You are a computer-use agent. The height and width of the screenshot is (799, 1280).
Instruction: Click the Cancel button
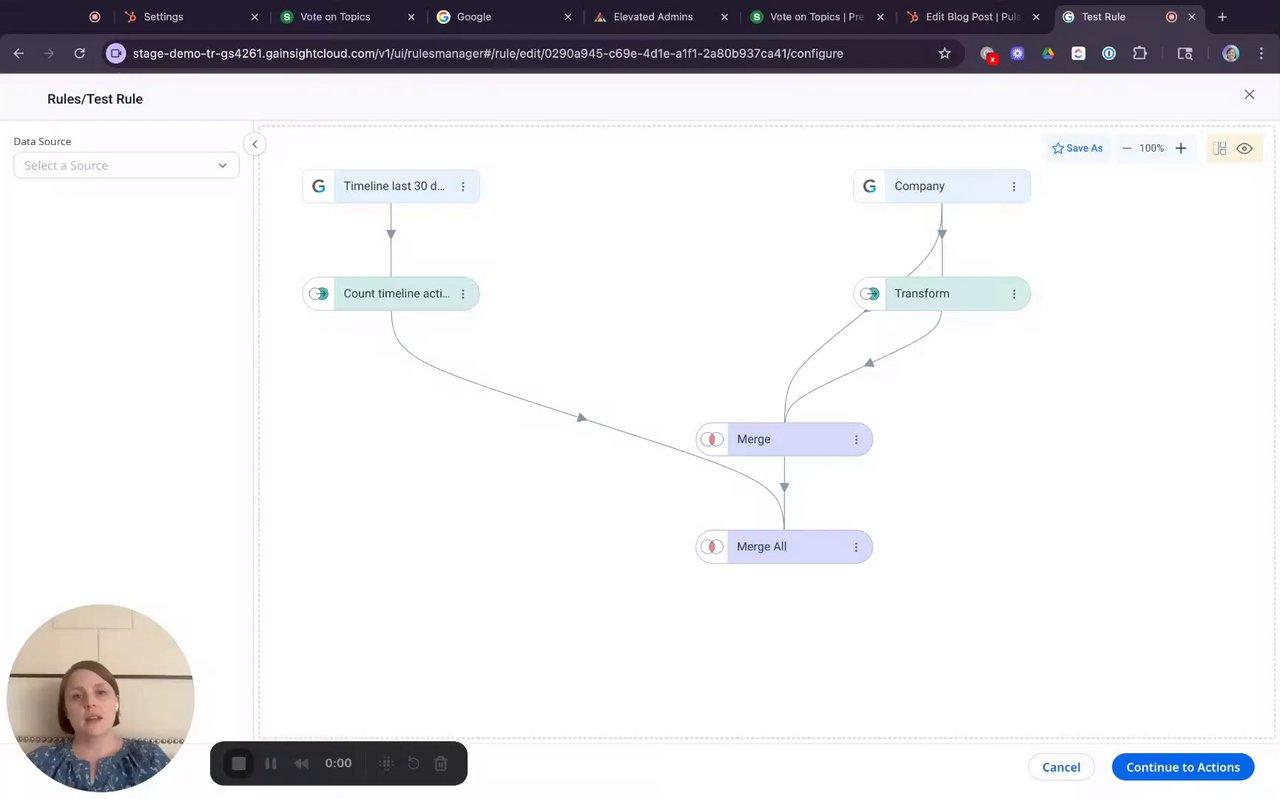click(x=1061, y=767)
